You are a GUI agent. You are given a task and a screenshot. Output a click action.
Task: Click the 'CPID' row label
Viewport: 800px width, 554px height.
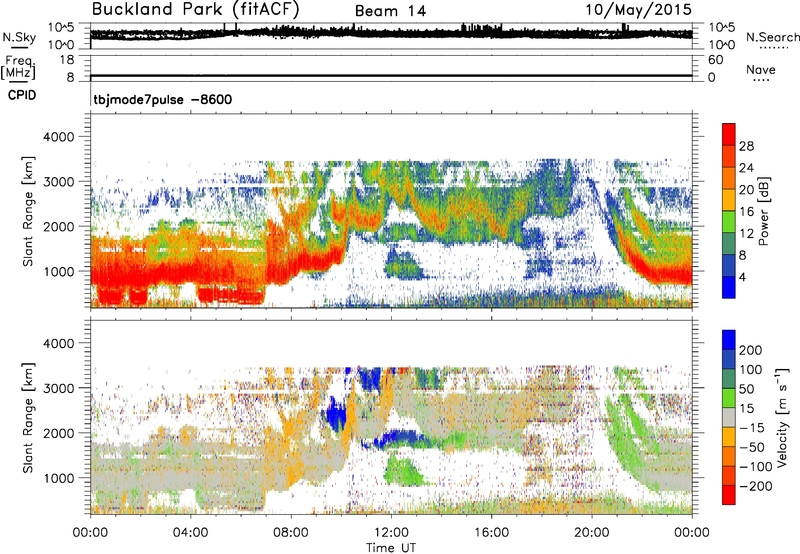click(x=22, y=95)
